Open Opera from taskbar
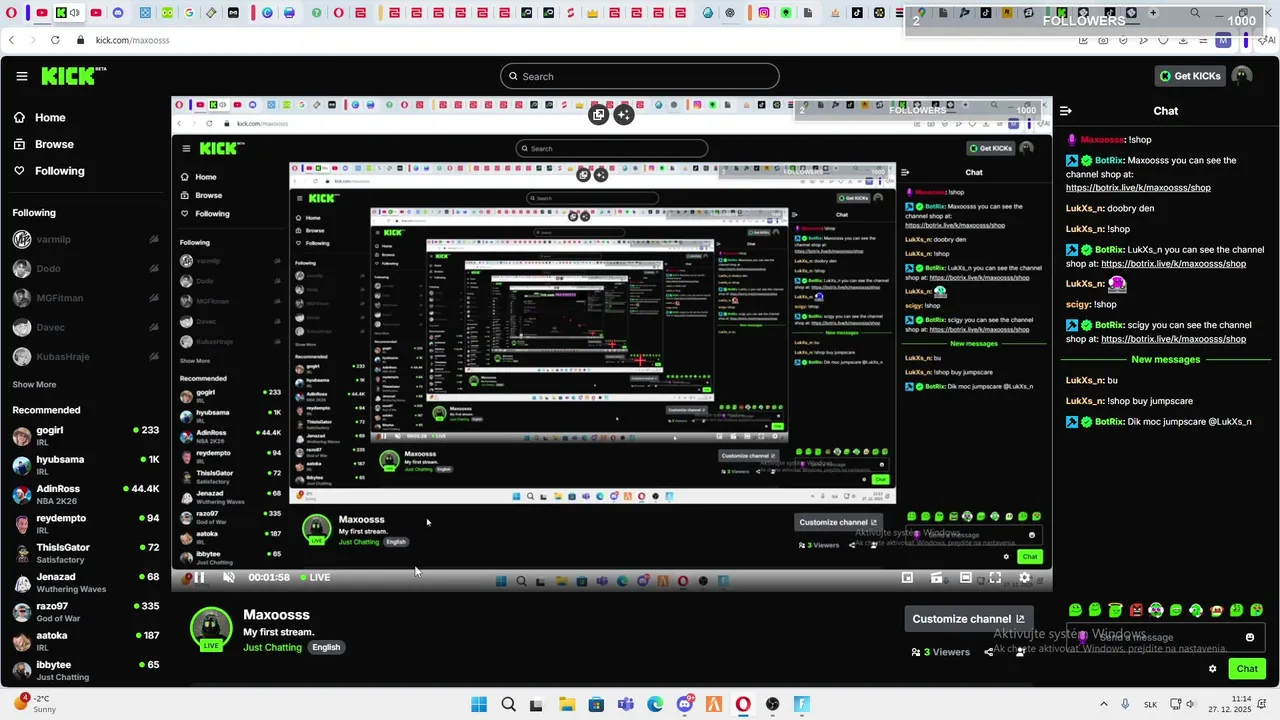The height and width of the screenshot is (720, 1280). tap(743, 704)
